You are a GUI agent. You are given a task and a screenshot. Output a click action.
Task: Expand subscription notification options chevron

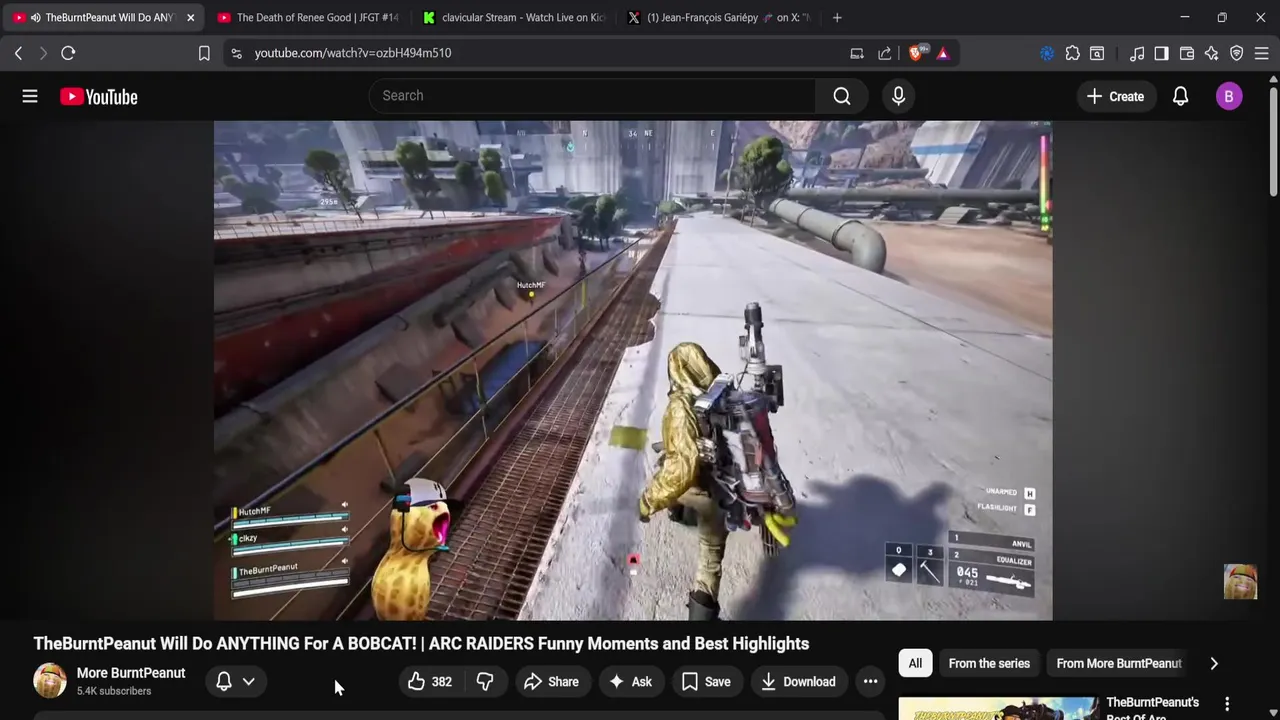point(249,681)
